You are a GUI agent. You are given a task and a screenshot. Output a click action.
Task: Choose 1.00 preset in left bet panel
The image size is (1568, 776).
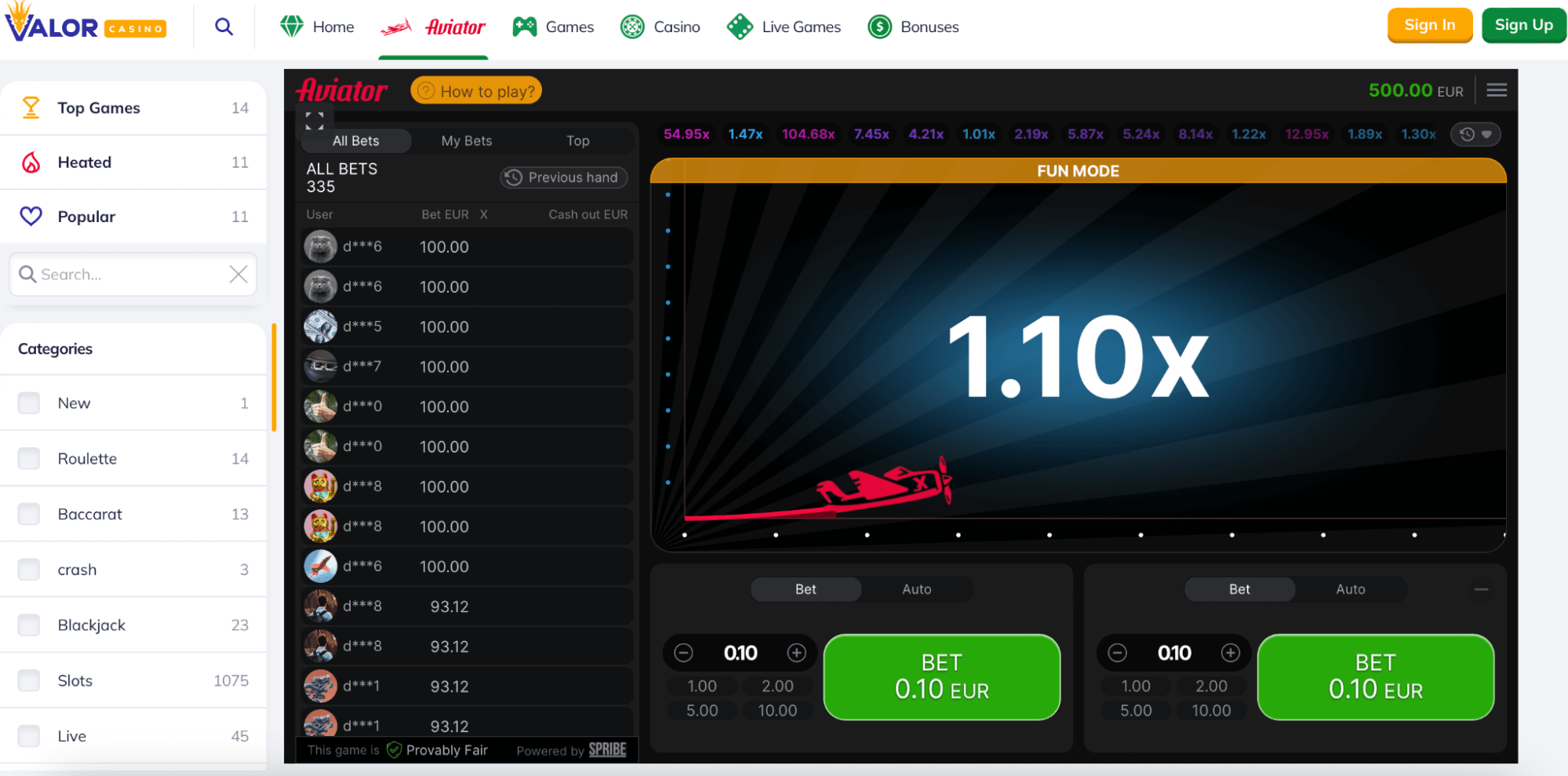(x=702, y=687)
